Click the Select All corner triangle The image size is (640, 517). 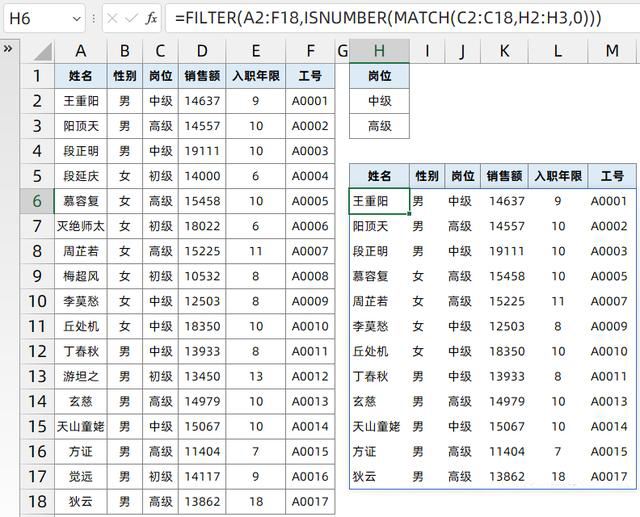click(38, 51)
